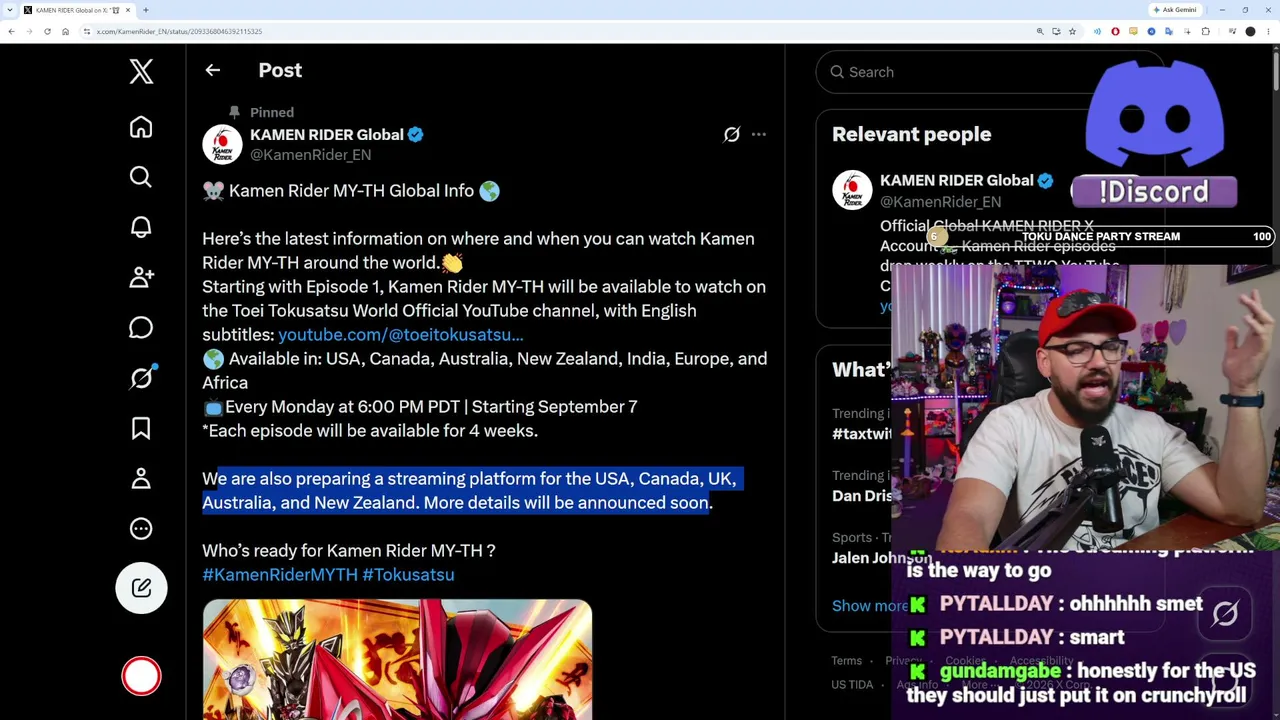Click the Ask Gemini button

[x=1174, y=10]
